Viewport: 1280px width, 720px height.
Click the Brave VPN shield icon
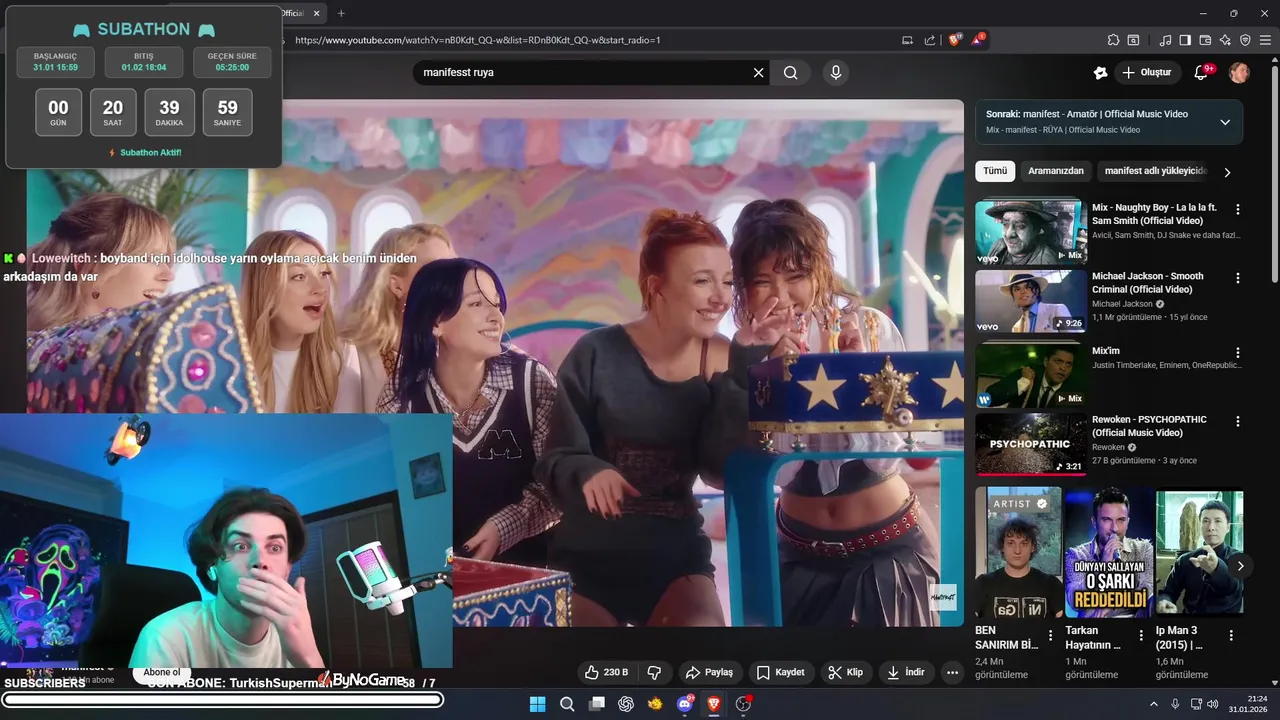1245,40
